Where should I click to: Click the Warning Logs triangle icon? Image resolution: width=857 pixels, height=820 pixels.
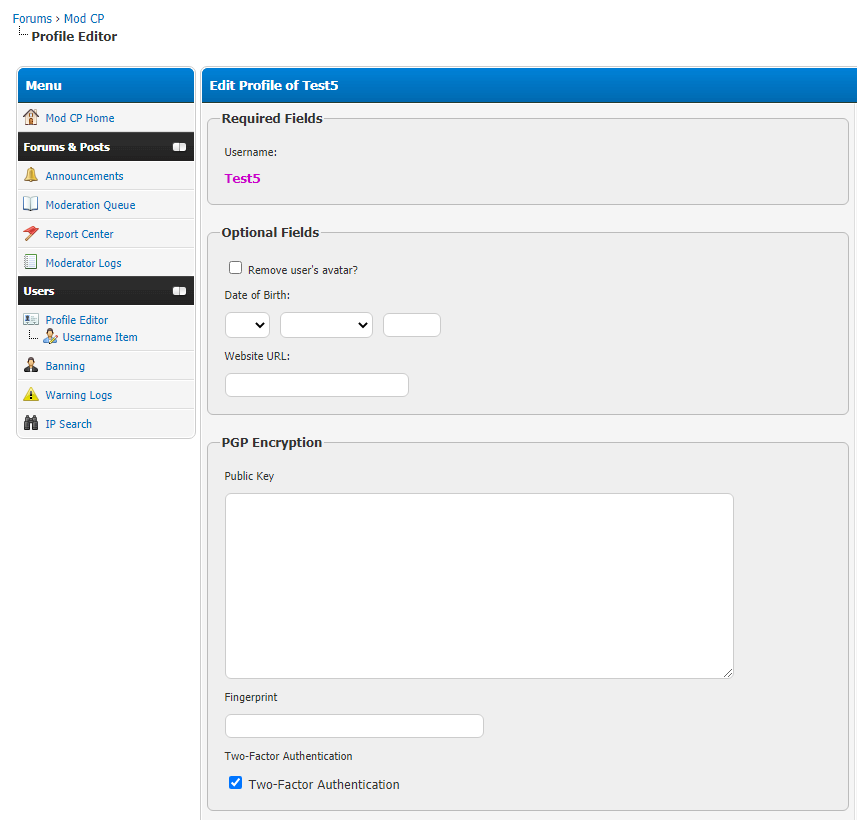[x=31, y=395]
